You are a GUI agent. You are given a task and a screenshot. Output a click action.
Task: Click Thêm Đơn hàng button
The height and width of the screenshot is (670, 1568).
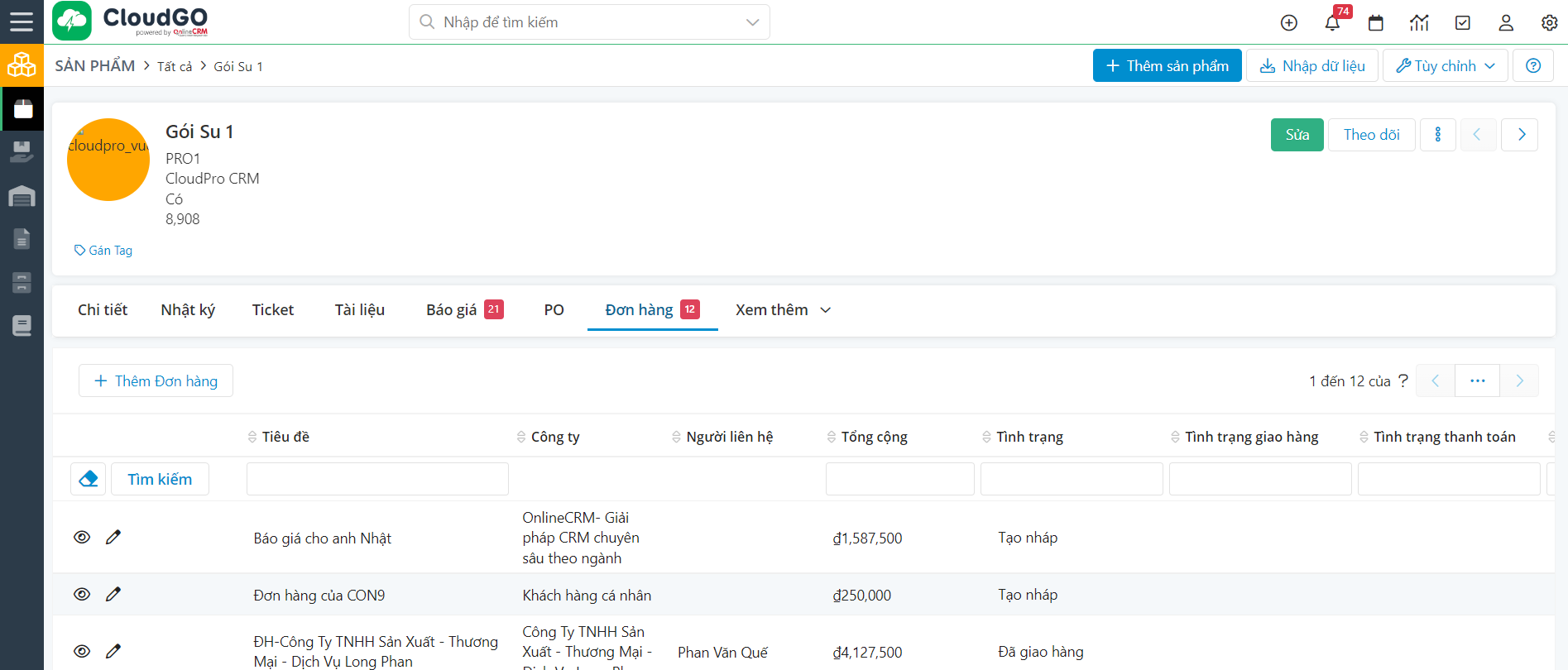(156, 380)
